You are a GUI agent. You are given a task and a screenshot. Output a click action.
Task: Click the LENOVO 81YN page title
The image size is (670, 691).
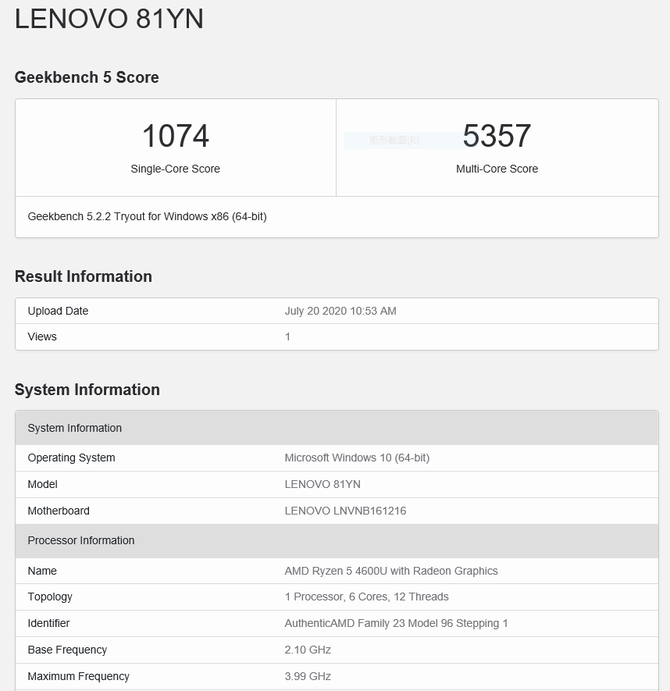(109, 20)
